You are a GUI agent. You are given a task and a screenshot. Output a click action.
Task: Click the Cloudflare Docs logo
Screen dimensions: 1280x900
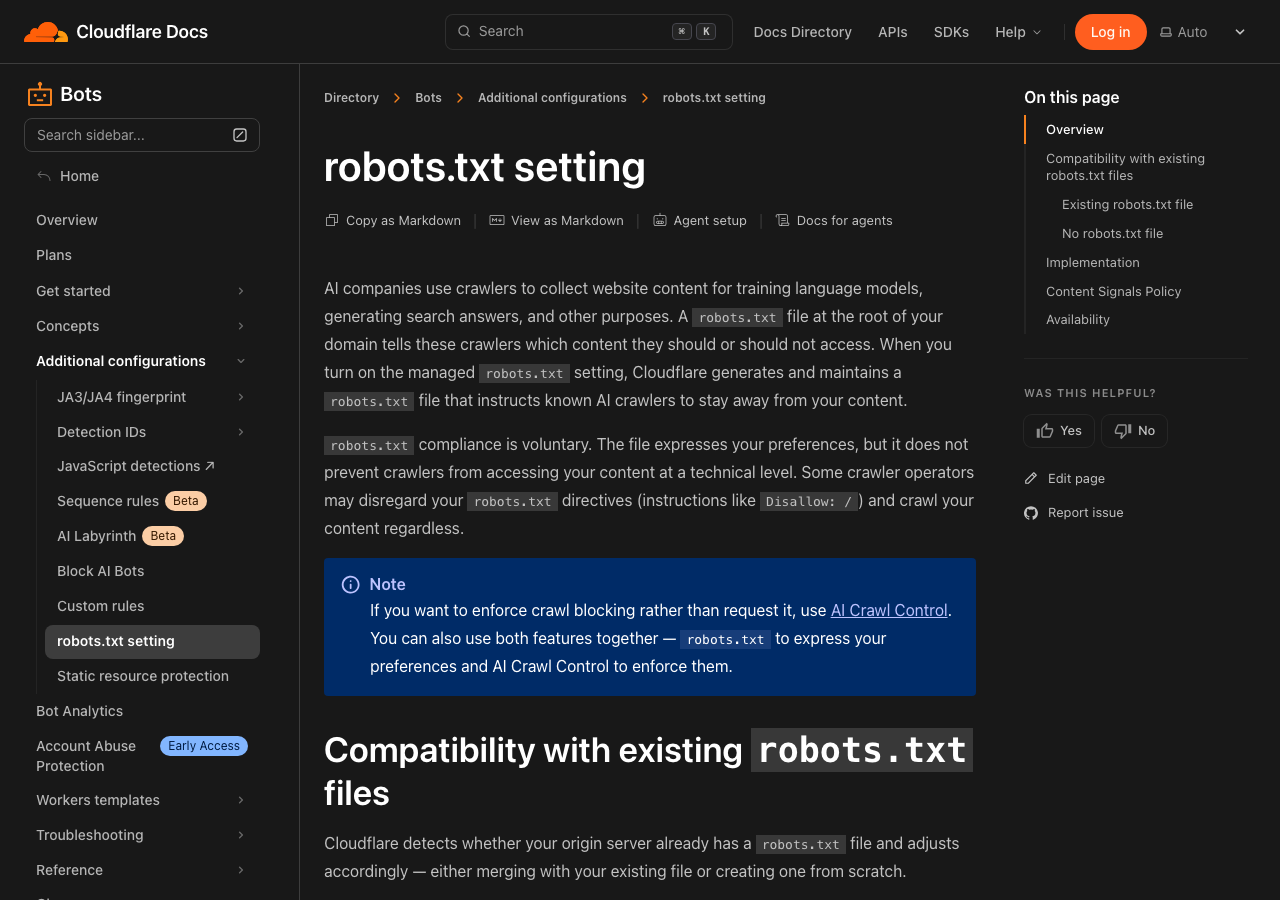116,32
